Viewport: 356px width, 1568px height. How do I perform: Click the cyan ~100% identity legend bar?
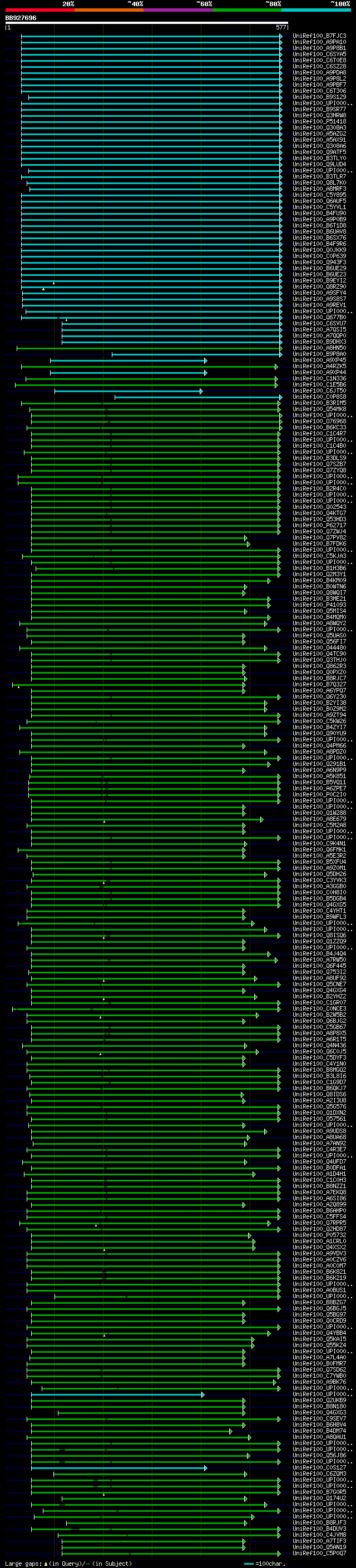(316, 10)
